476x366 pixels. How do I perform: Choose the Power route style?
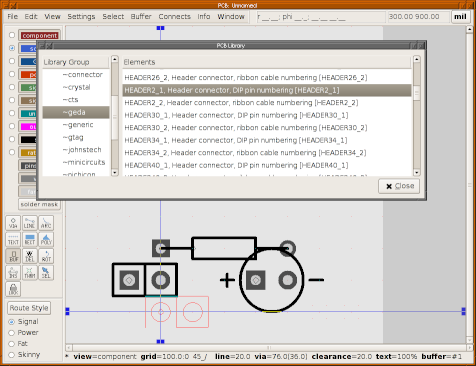pos(12,333)
